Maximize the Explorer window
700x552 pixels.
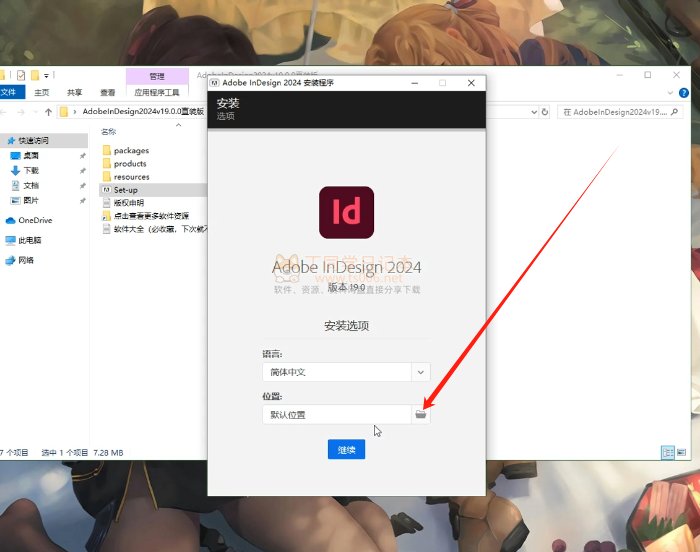(x=648, y=75)
